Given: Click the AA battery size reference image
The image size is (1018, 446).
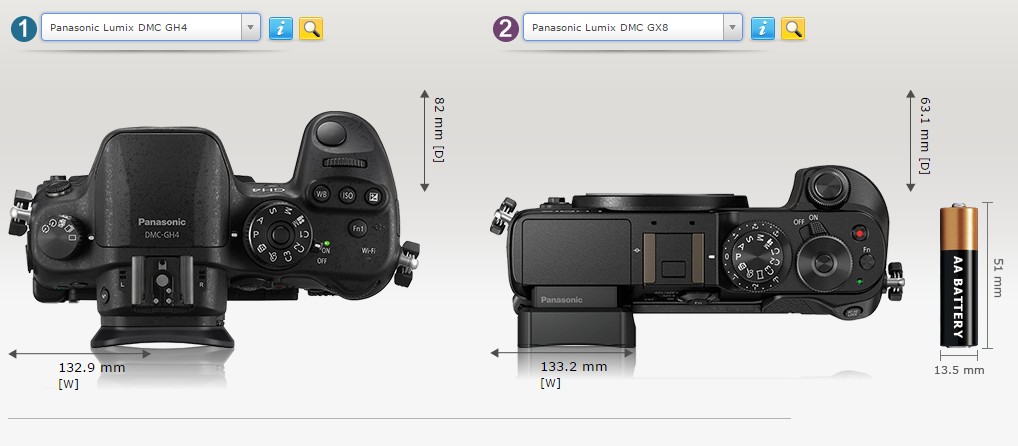Looking at the screenshot, I should click(959, 275).
